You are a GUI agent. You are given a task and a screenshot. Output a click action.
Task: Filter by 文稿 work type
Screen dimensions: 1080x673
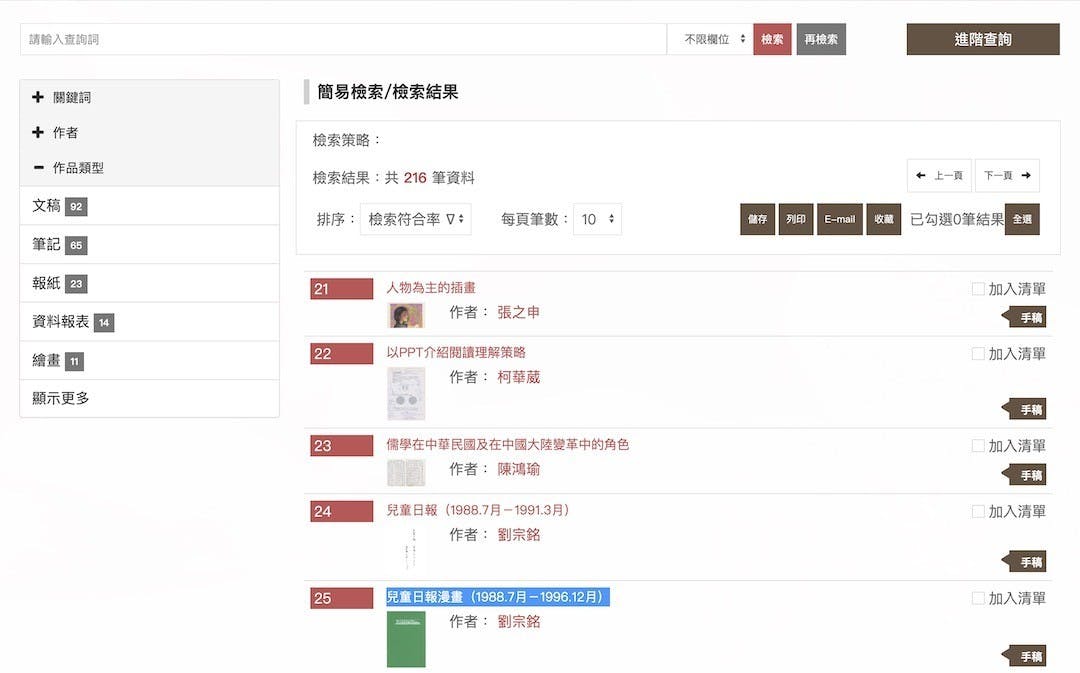(47, 206)
